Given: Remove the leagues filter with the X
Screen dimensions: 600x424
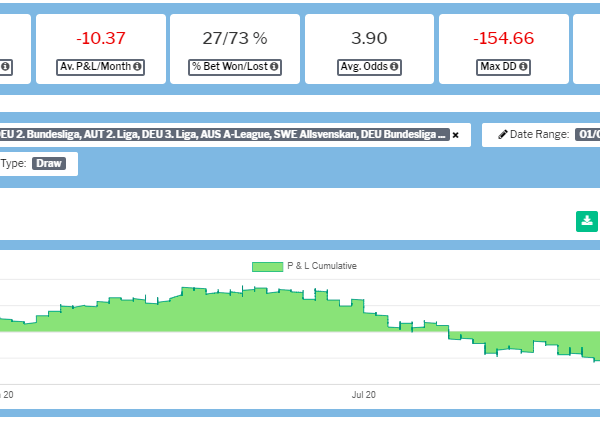Looking at the screenshot, I should 455,135.
